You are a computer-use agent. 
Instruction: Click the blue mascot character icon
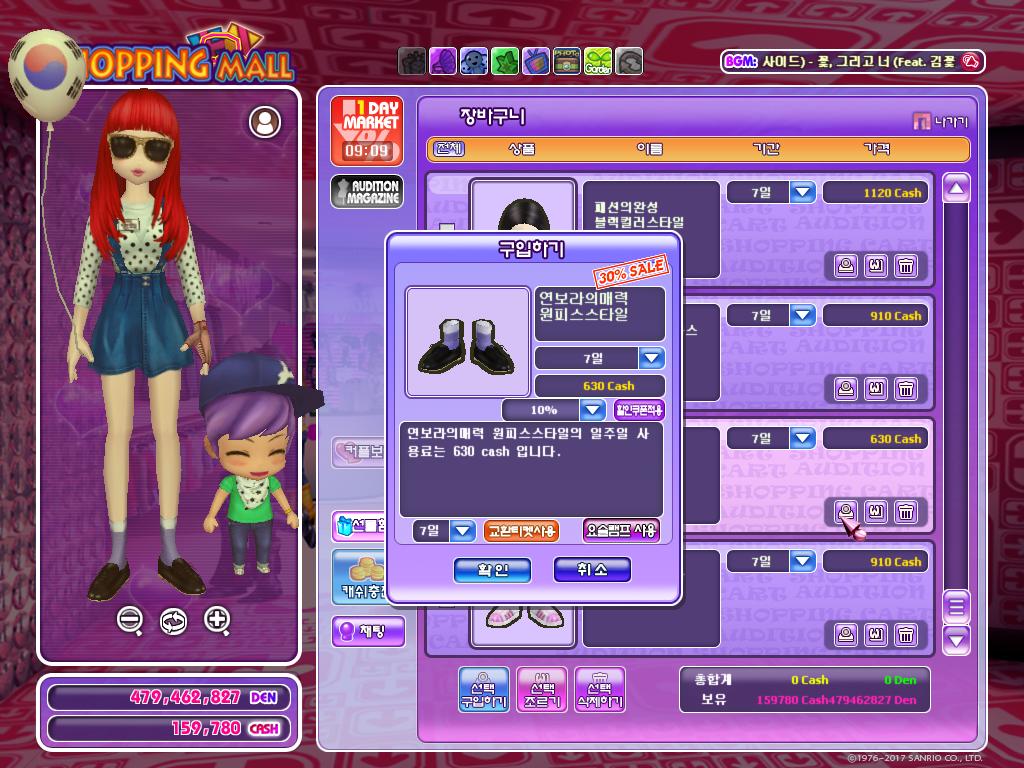pyautogui.click(x=473, y=61)
